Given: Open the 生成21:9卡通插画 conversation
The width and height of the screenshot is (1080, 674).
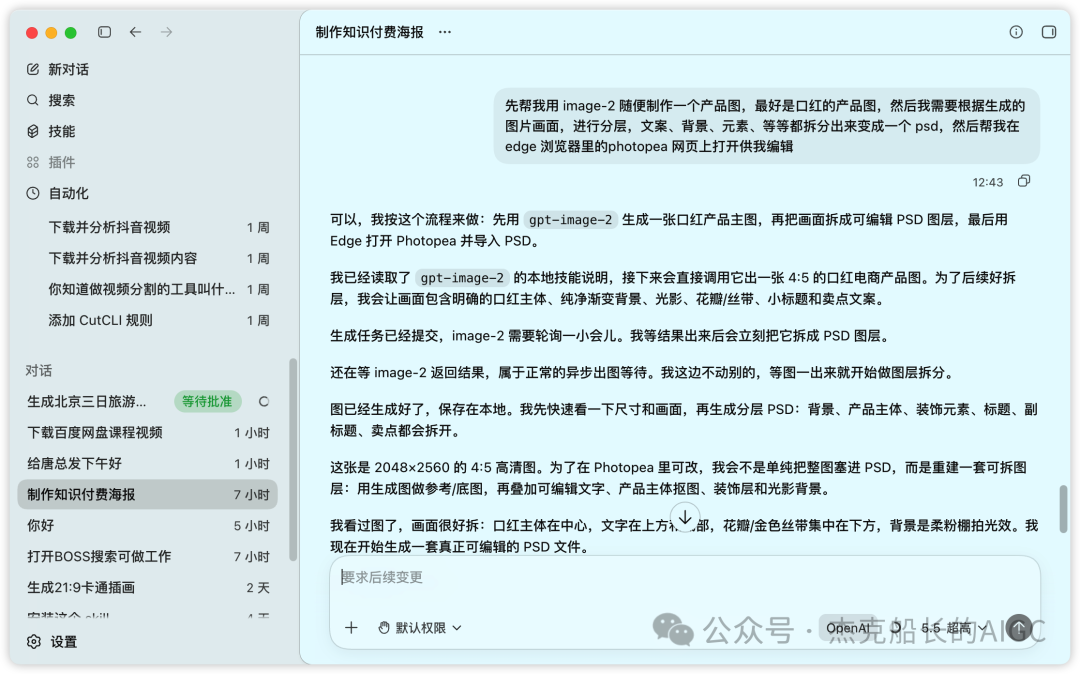Looking at the screenshot, I should (x=148, y=587).
